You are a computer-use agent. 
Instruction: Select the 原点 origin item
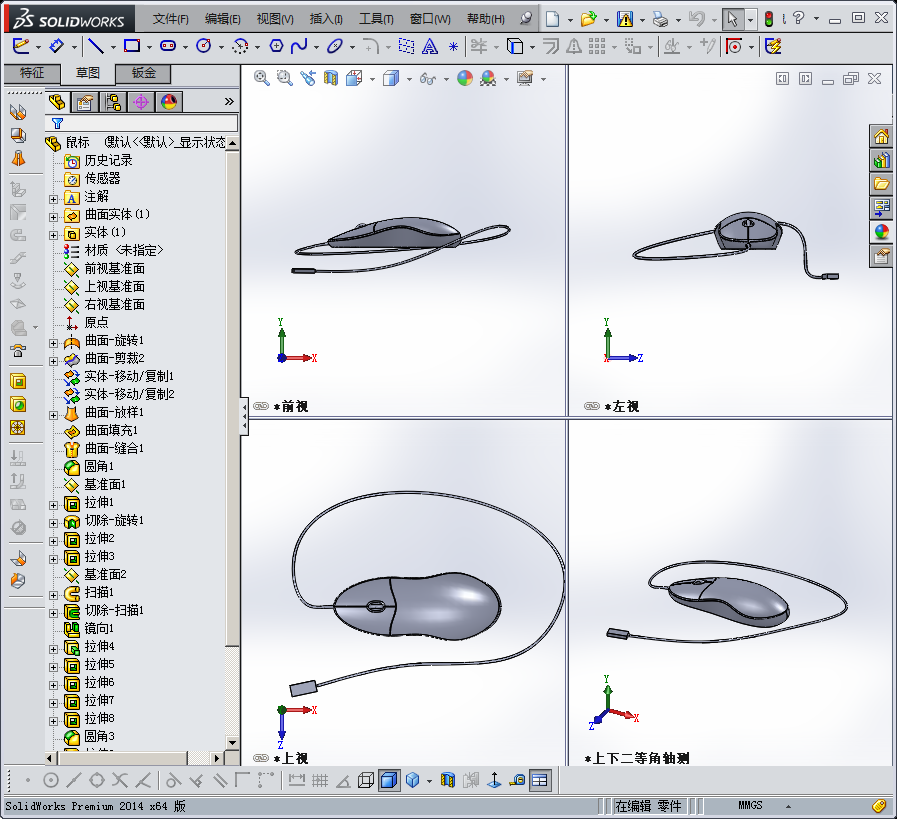pyautogui.click(x=96, y=322)
